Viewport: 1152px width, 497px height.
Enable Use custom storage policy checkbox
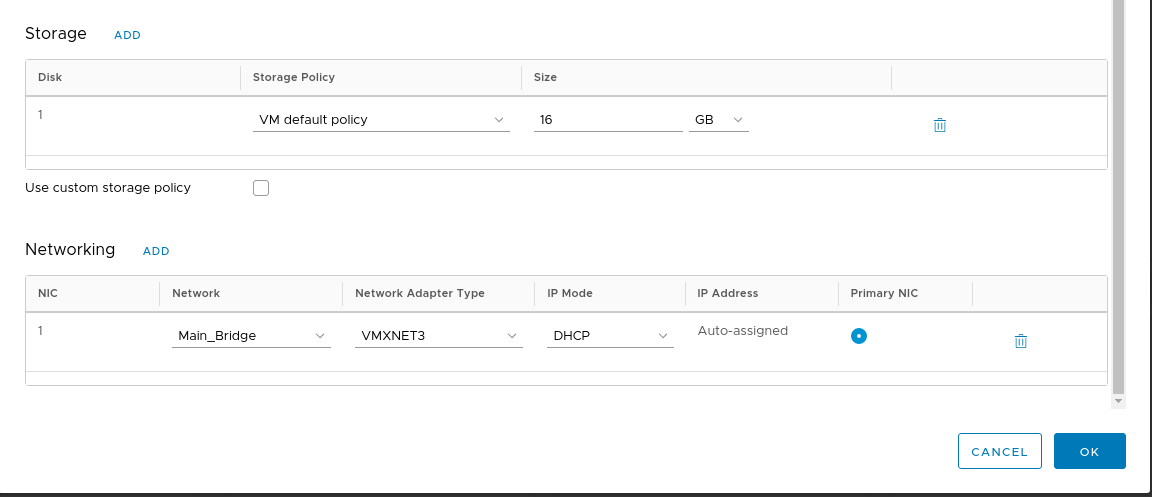point(261,188)
